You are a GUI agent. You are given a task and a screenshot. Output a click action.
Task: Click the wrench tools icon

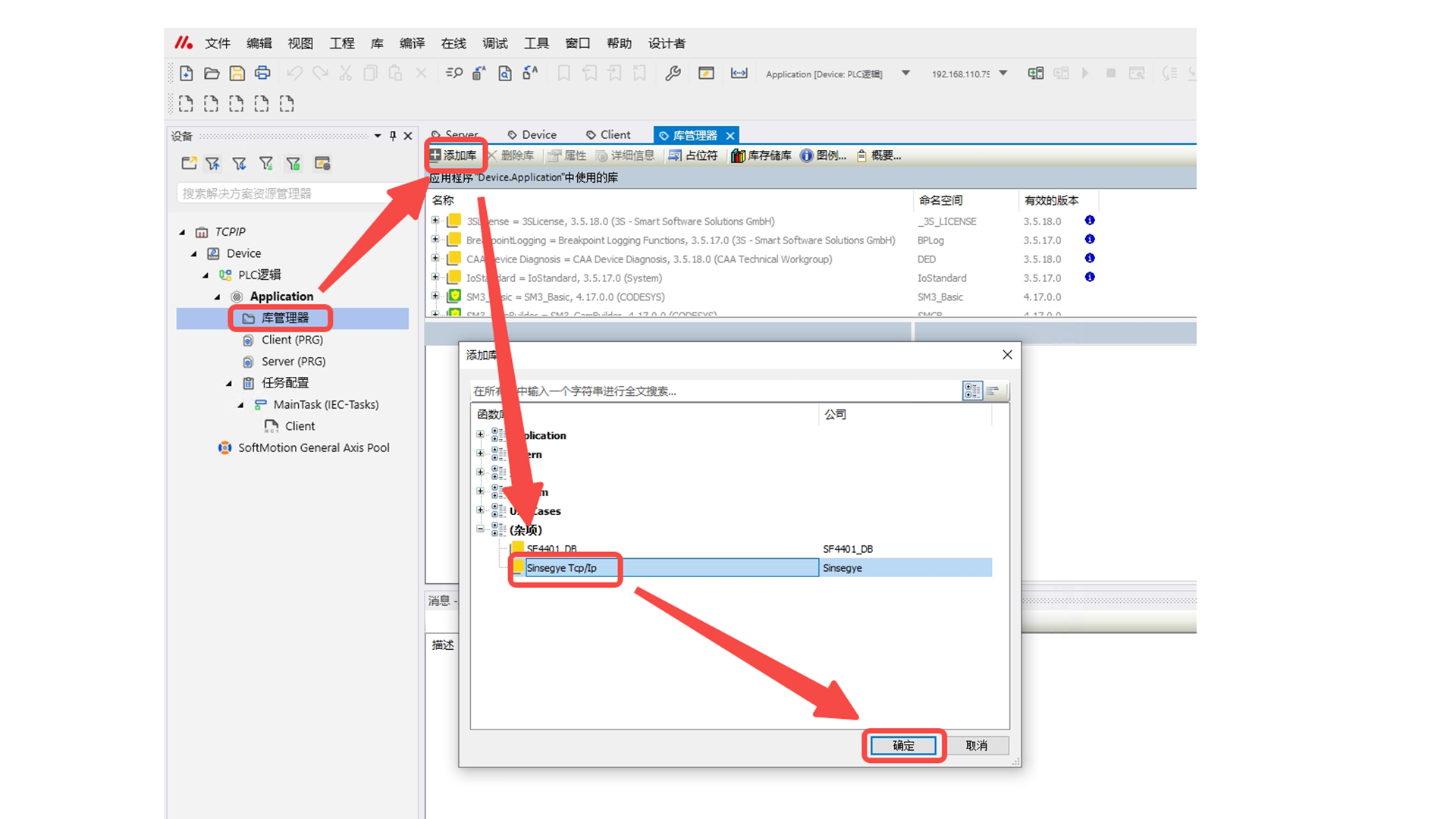click(673, 74)
